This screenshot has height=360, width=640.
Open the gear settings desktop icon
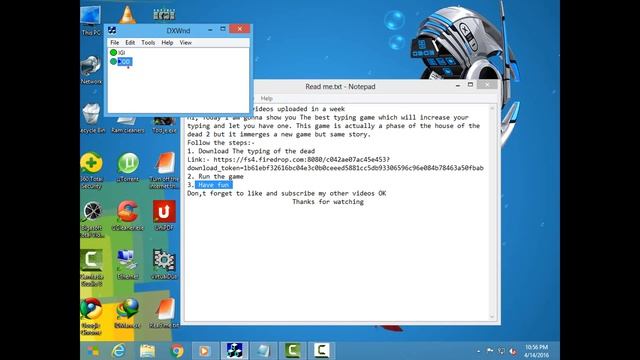point(164,264)
